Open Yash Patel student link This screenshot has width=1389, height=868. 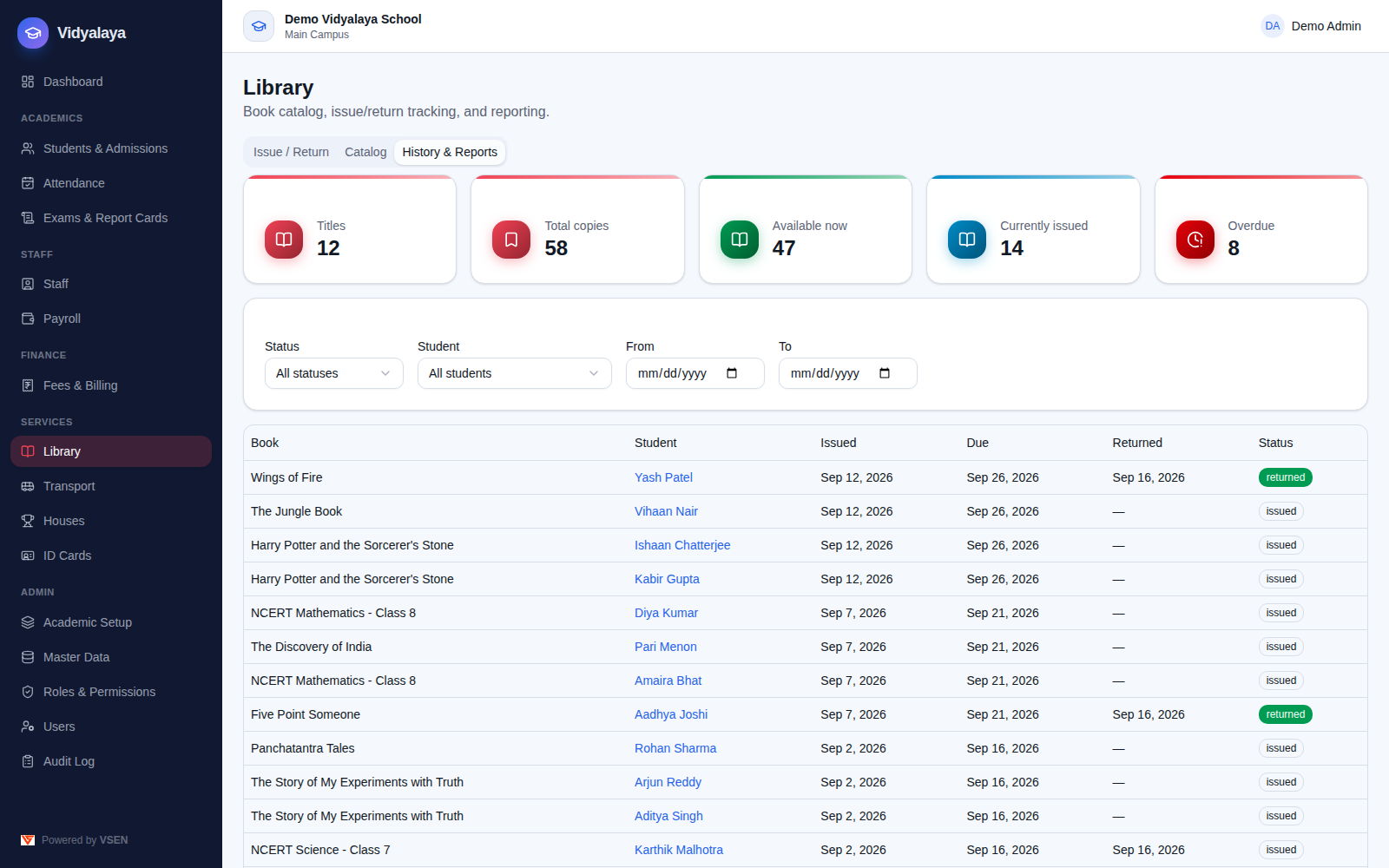(x=663, y=477)
